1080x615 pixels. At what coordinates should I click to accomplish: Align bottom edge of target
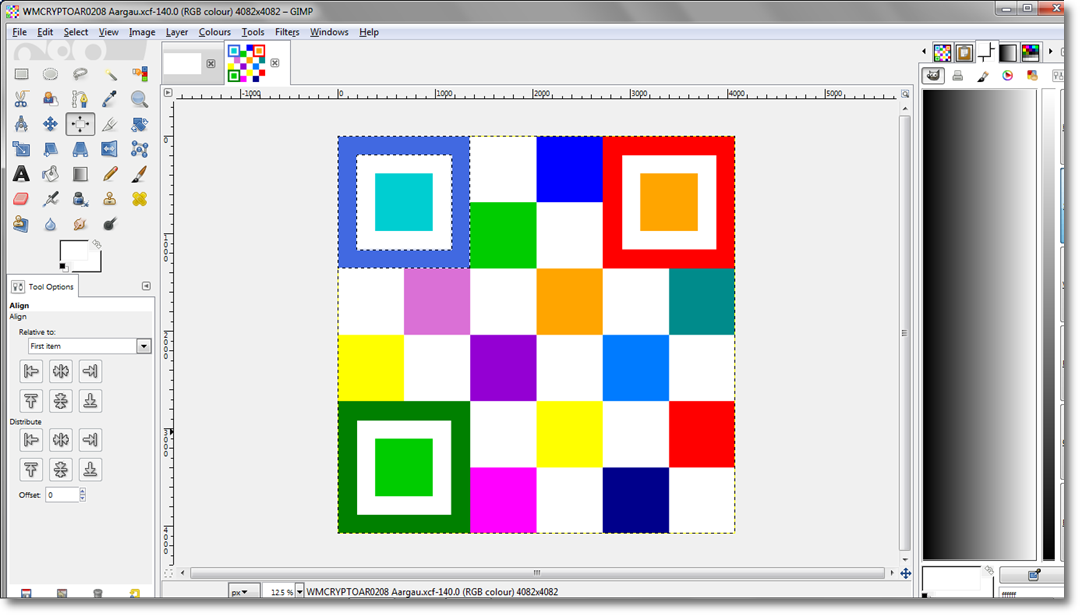[x=90, y=401]
